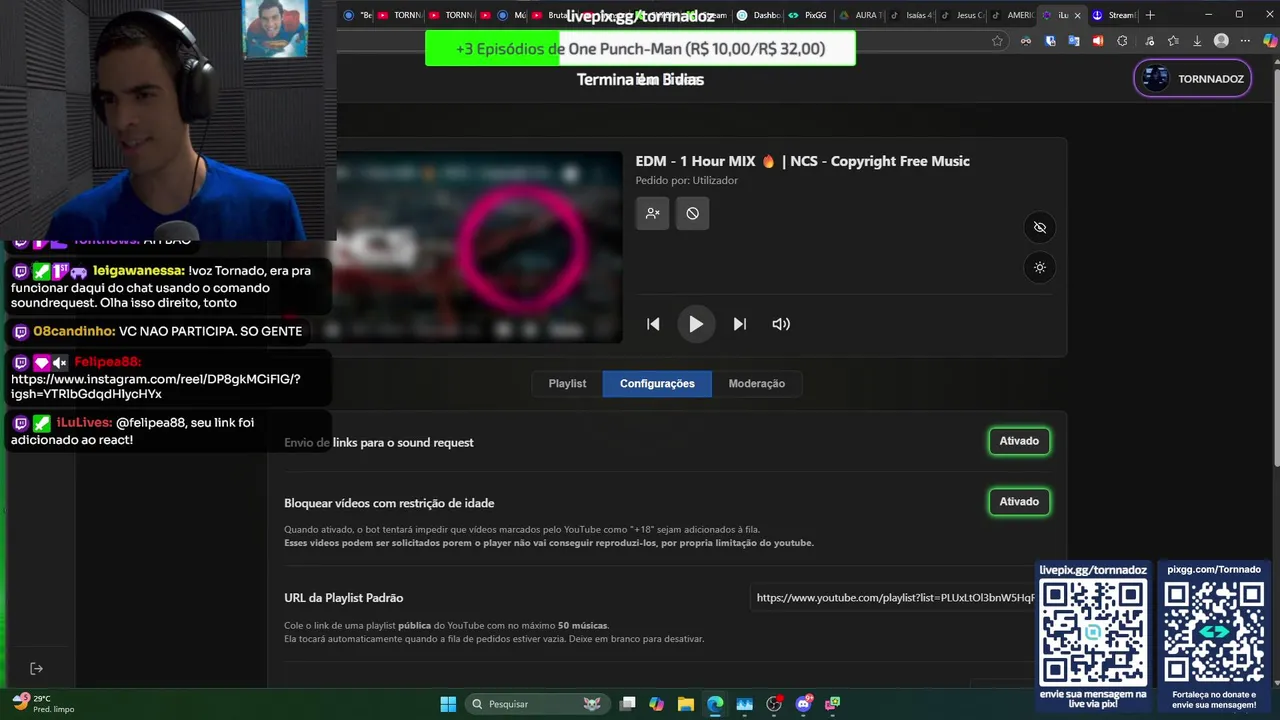Screen dimensions: 1280x720
Task: Open Microsoft Edge from the taskbar
Action: click(x=715, y=704)
